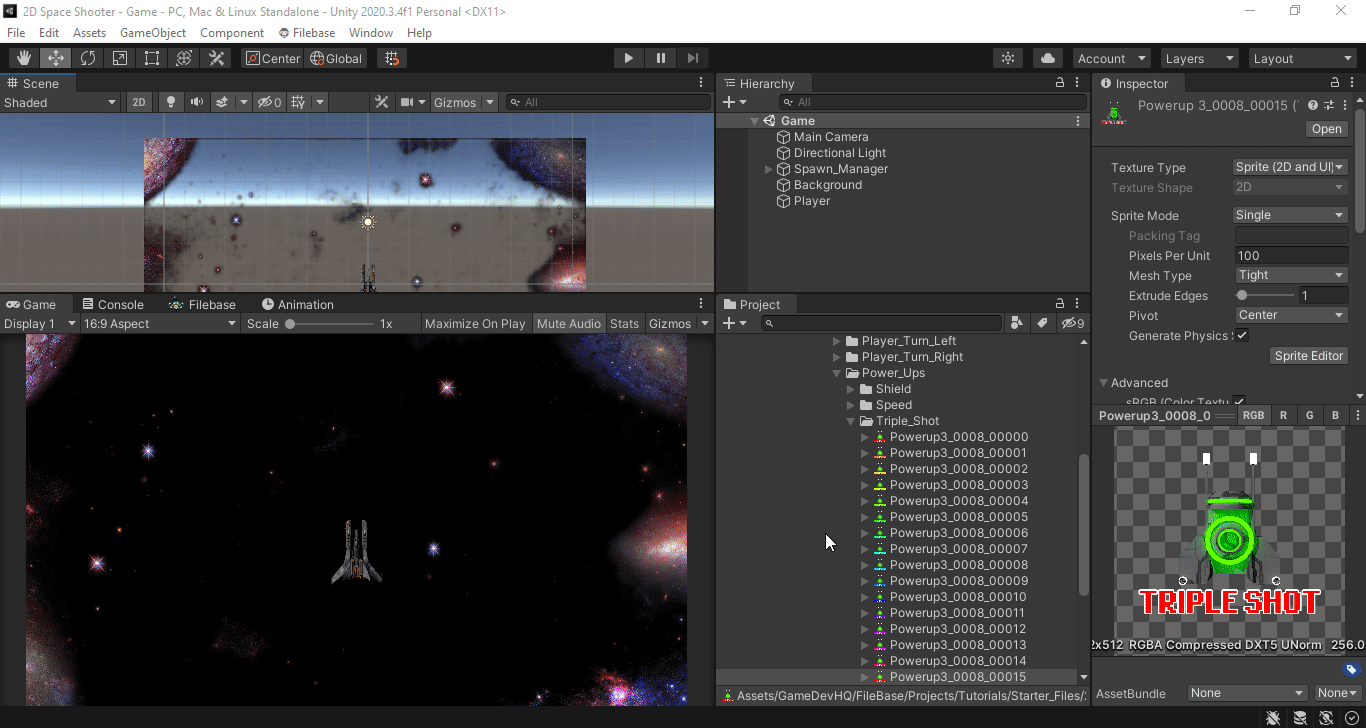Open the Filebase menu
Viewport: 1366px width, 728px height.
(307, 33)
